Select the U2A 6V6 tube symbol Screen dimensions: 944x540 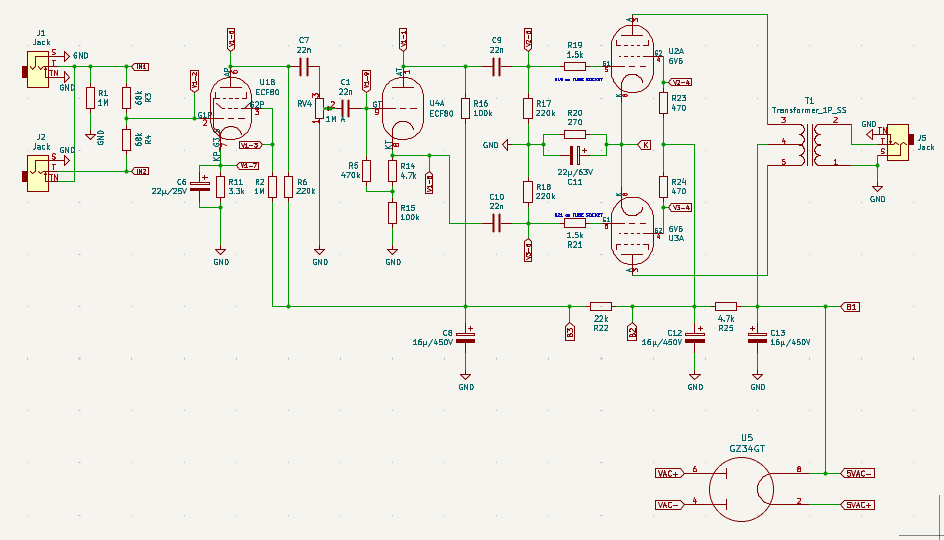[x=631, y=60]
